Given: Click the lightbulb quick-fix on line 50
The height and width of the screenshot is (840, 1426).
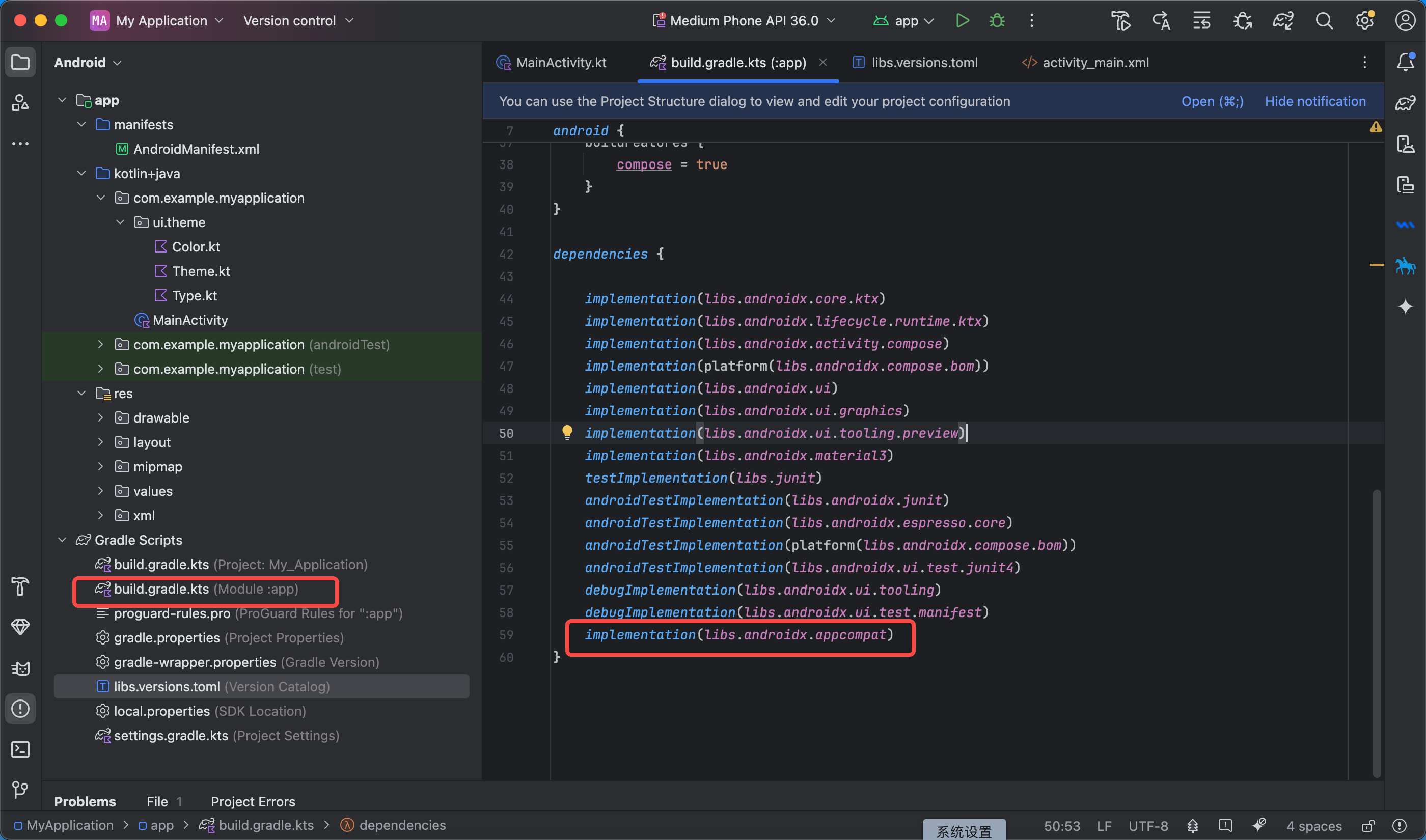Looking at the screenshot, I should (x=567, y=432).
